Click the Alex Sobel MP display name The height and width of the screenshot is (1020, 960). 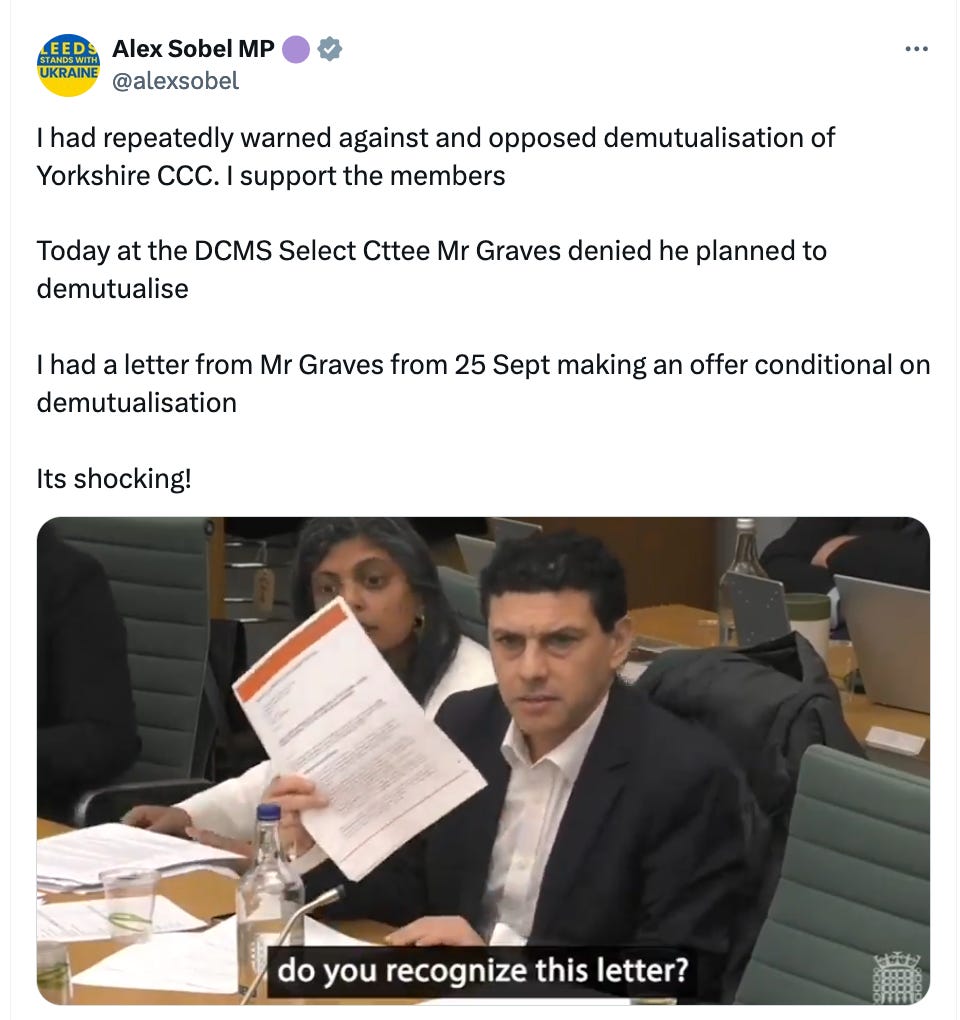coord(193,49)
